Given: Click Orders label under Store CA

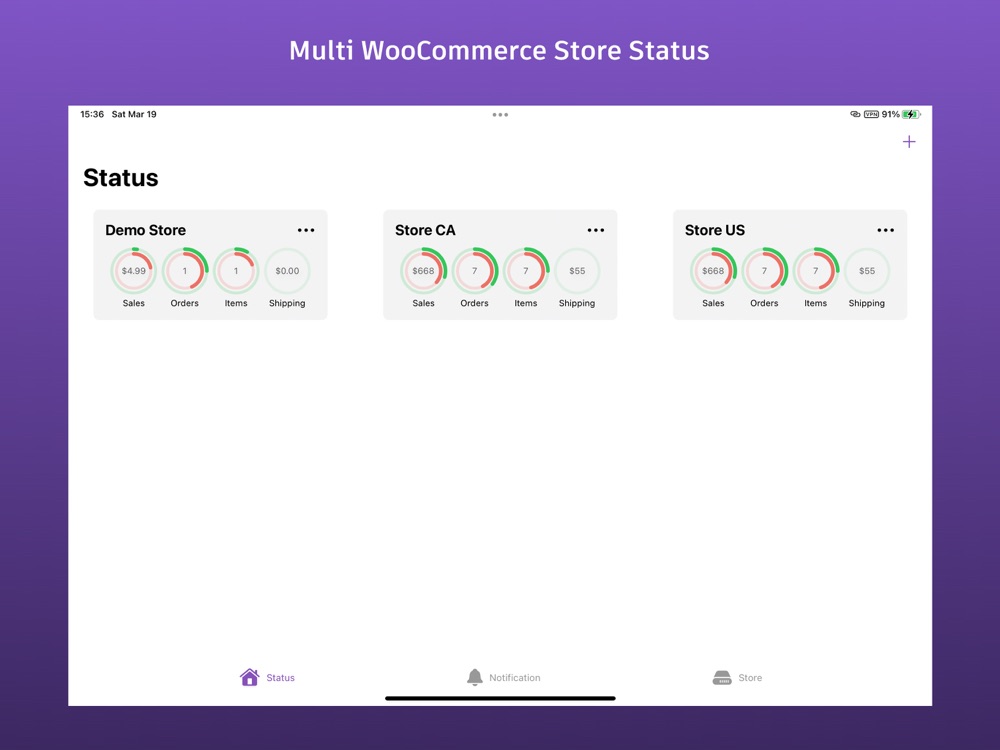Looking at the screenshot, I should (x=474, y=303).
